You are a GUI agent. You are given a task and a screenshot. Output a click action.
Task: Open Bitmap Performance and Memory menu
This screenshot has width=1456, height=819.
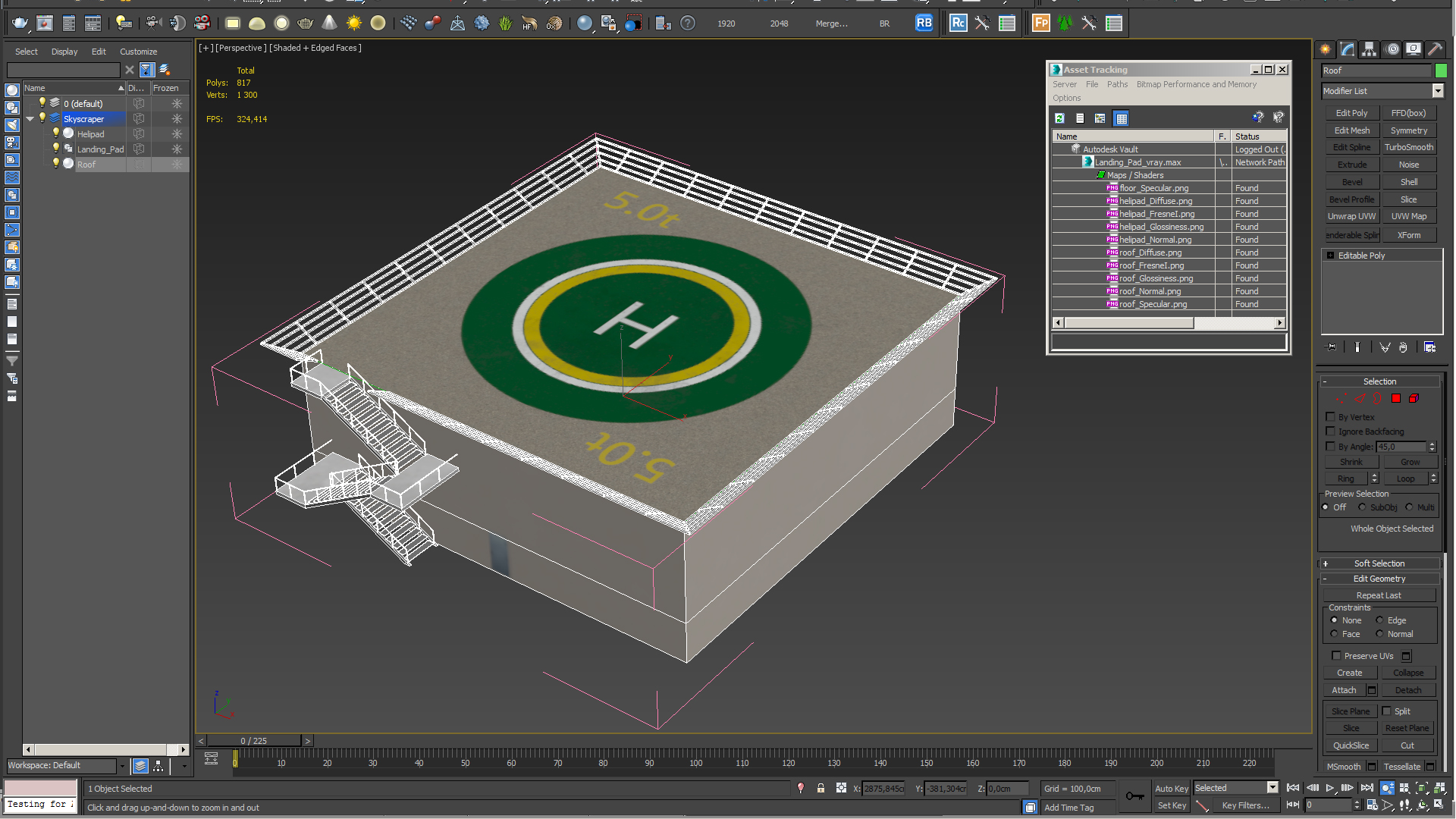click(x=1196, y=84)
